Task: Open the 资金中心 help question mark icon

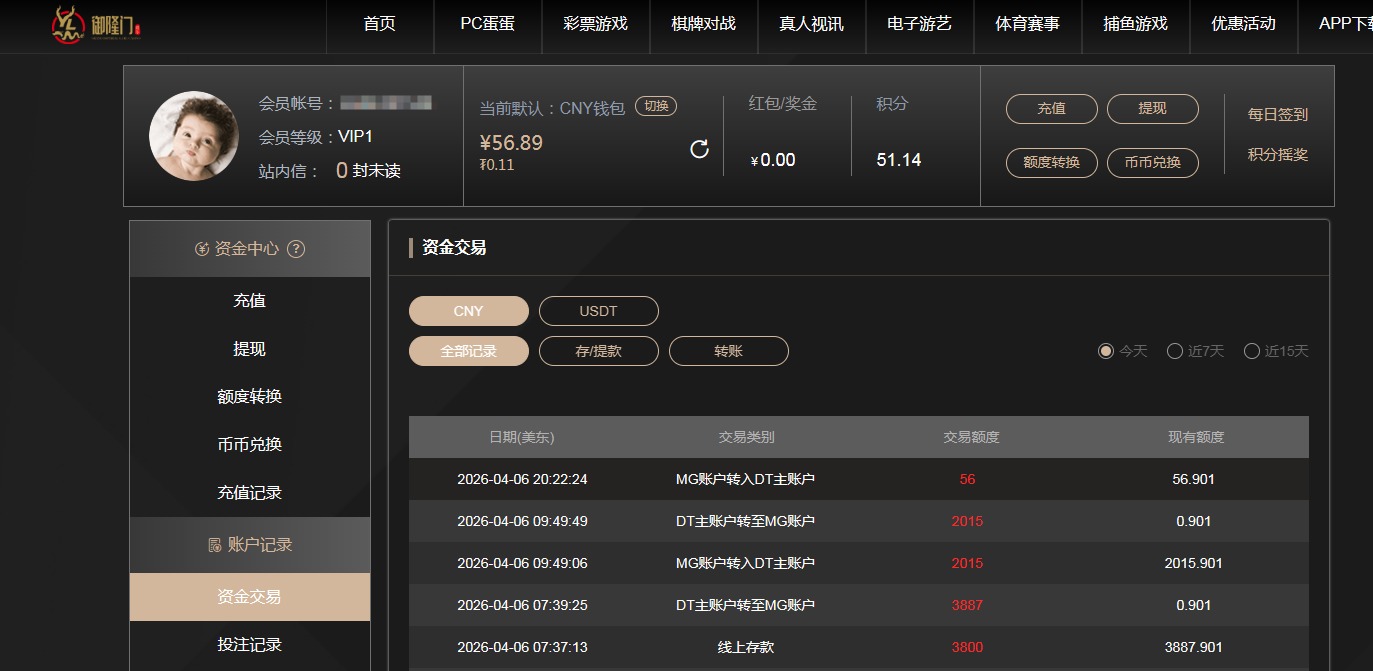Action: (x=296, y=248)
